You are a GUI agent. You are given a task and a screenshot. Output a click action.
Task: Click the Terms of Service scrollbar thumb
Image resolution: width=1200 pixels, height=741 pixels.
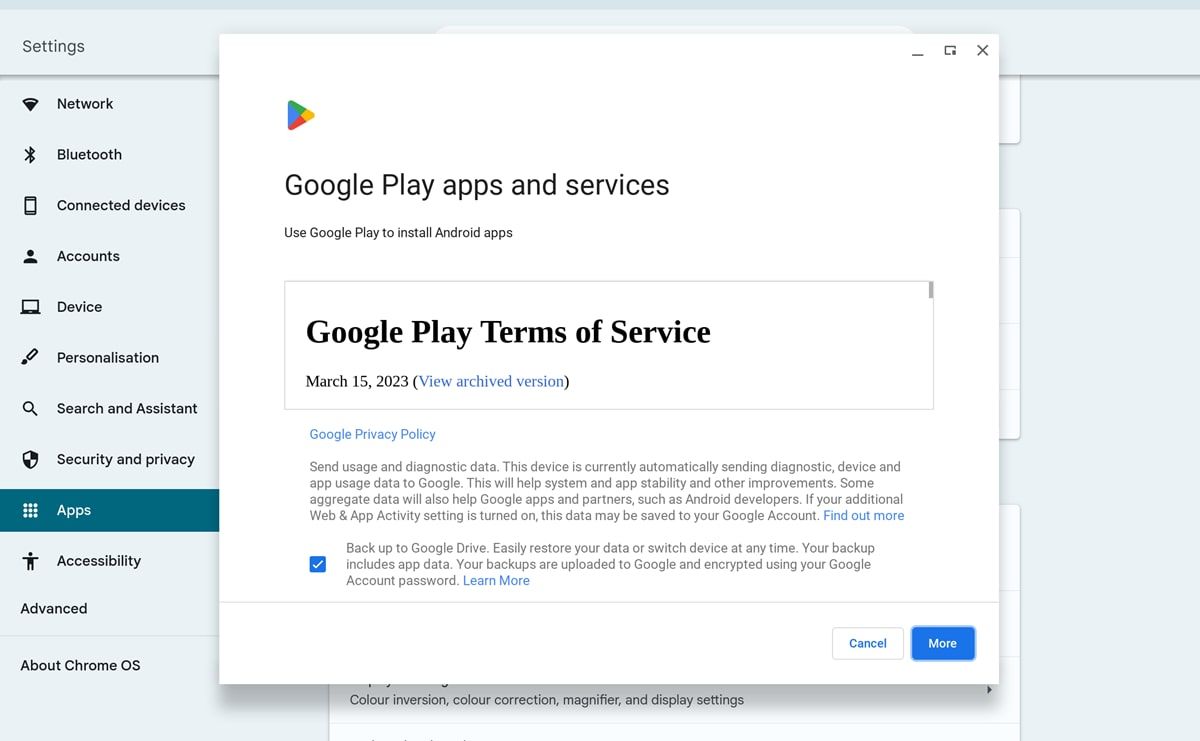[x=931, y=290]
